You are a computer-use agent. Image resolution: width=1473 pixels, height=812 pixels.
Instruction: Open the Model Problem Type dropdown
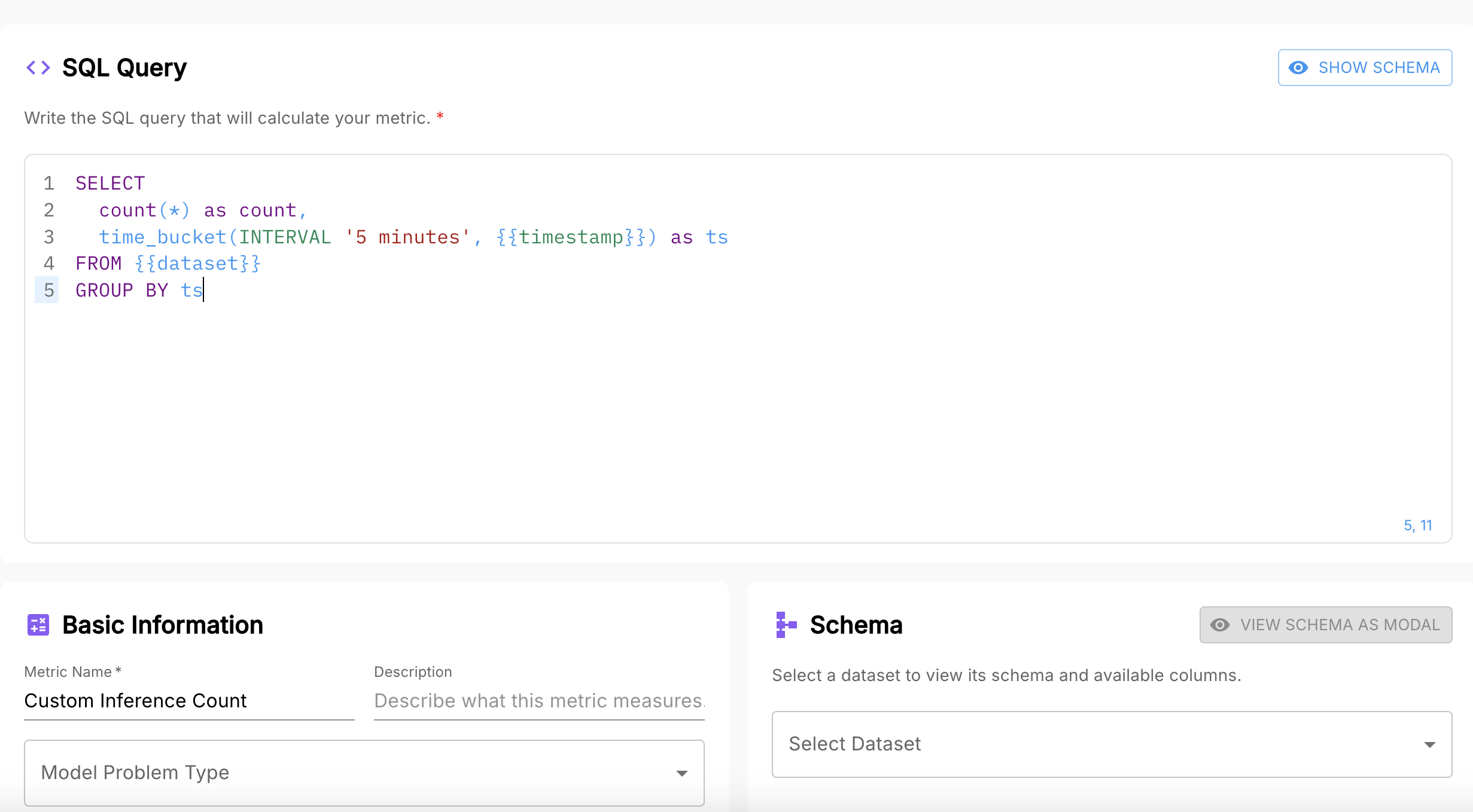coord(364,773)
